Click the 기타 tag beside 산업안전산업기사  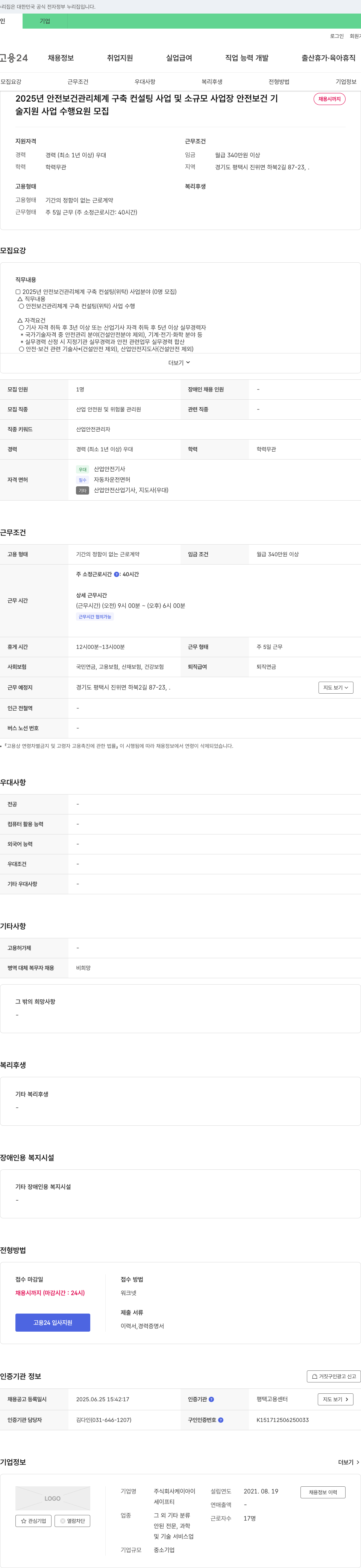pos(83,490)
